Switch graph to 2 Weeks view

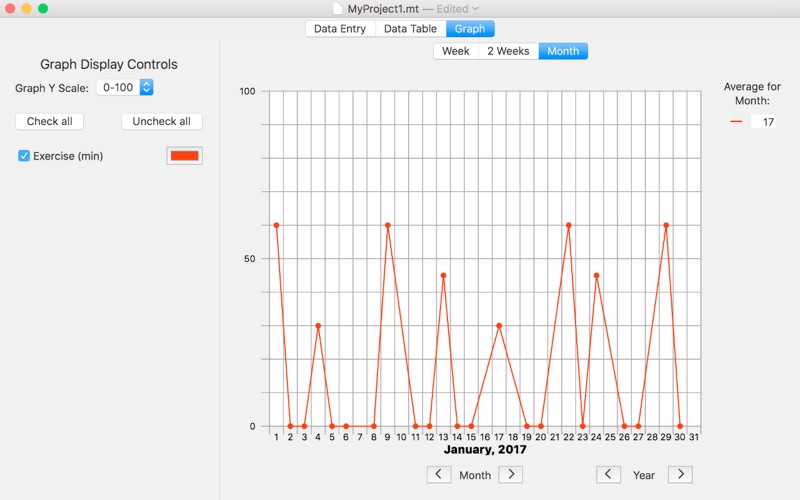508,51
